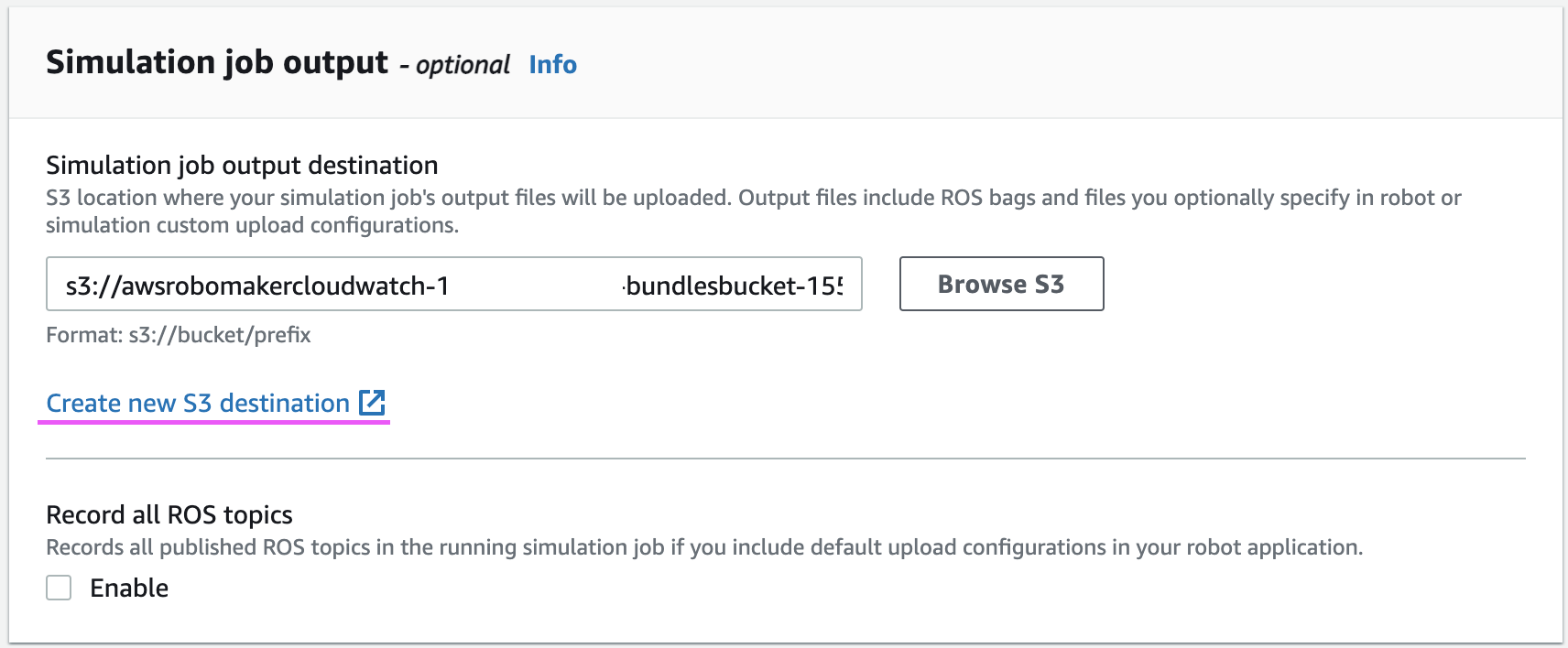Open the Info link for Simulation job output
The width and height of the screenshot is (1568, 648).
[551, 63]
